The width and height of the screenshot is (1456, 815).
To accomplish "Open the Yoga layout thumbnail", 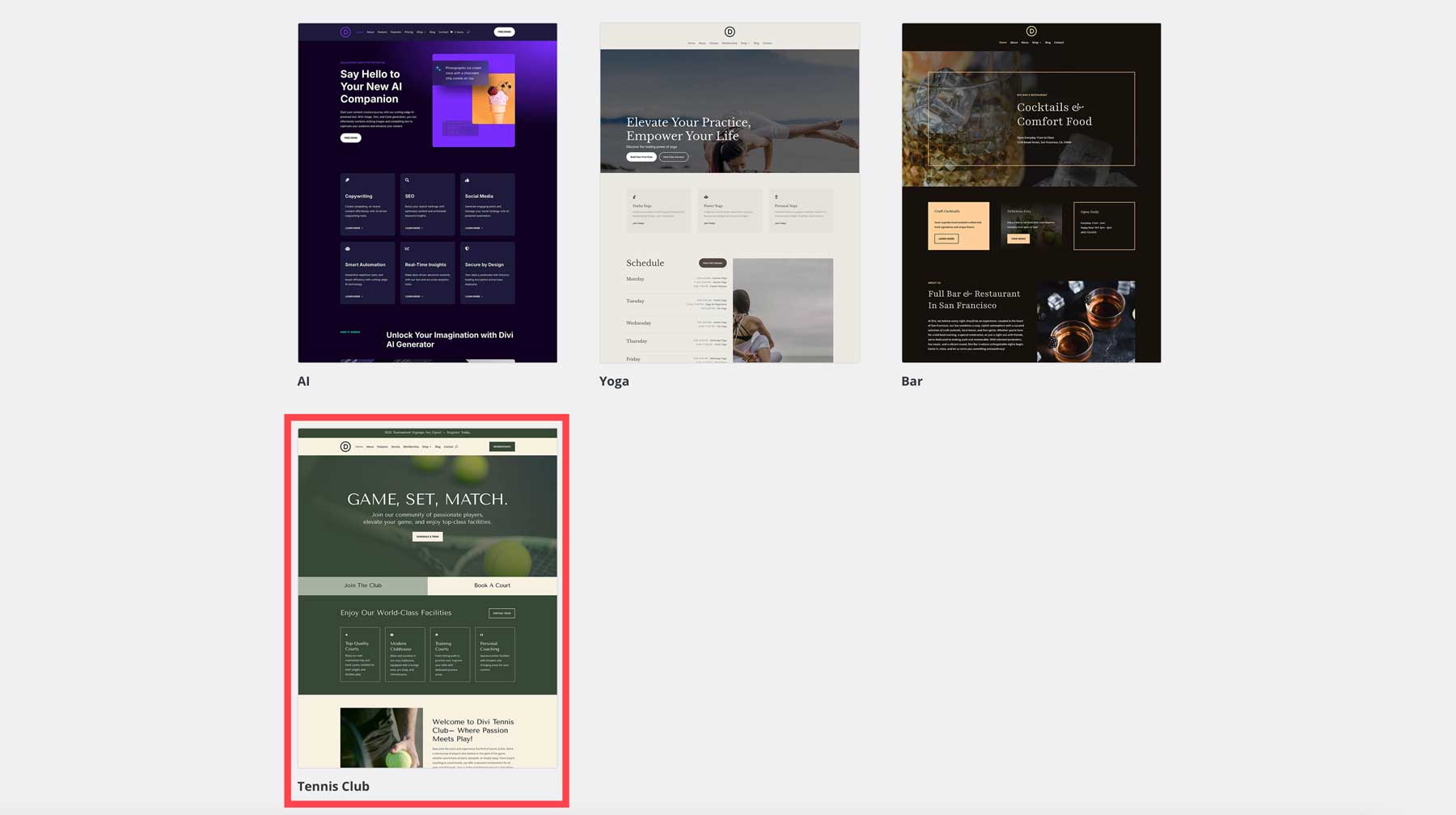I will (x=729, y=194).
